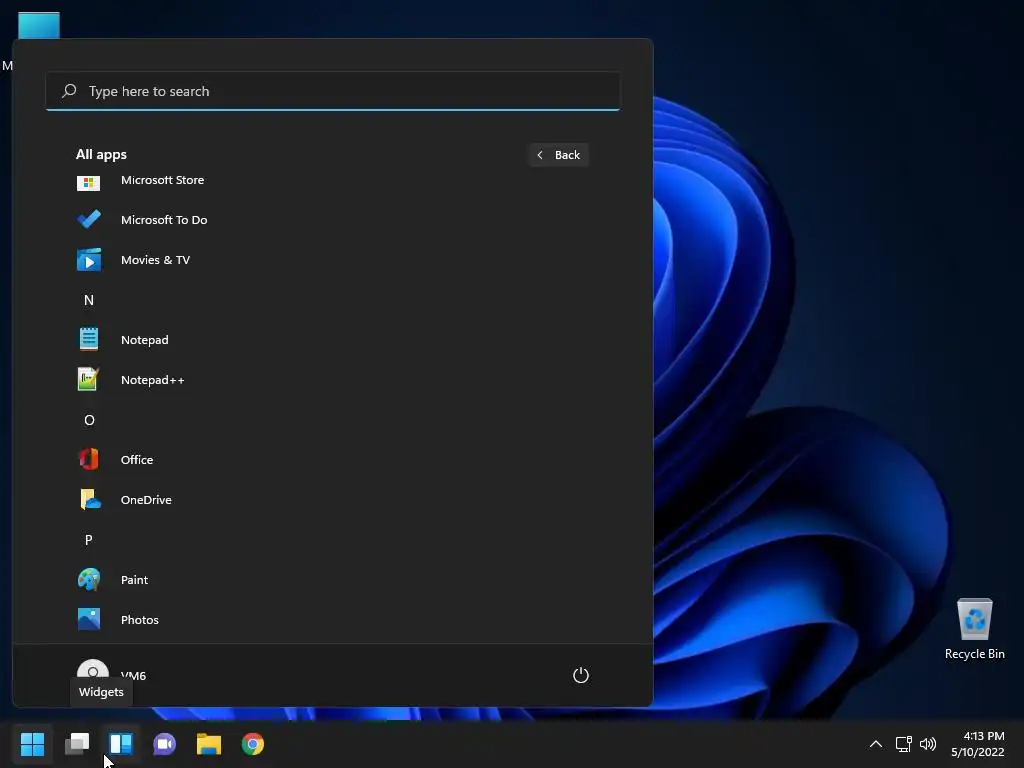Open the Notepad++ icon
The image size is (1024, 768).
tap(88, 379)
